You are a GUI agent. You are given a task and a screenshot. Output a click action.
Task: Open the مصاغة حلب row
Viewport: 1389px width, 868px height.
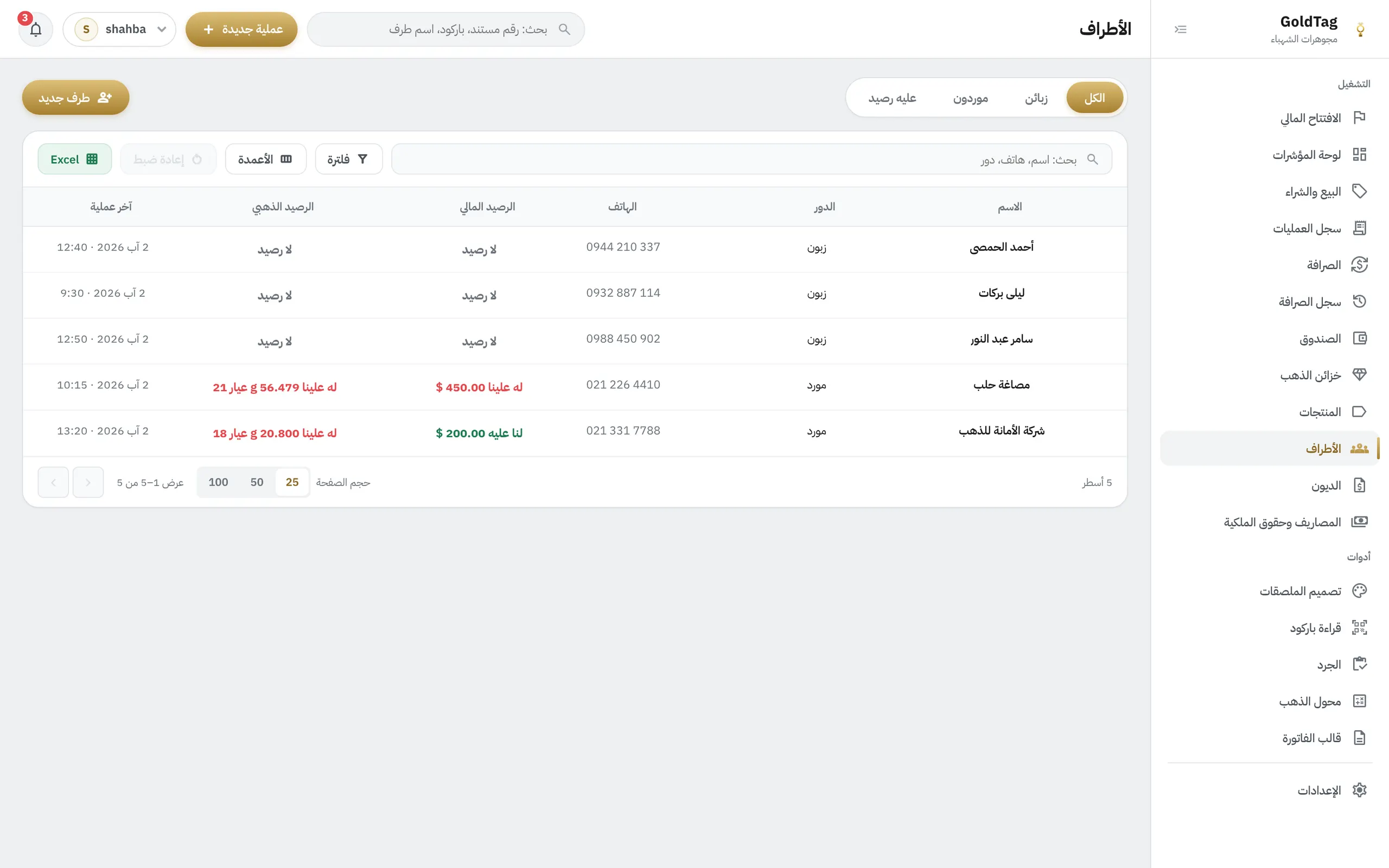(x=575, y=387)
